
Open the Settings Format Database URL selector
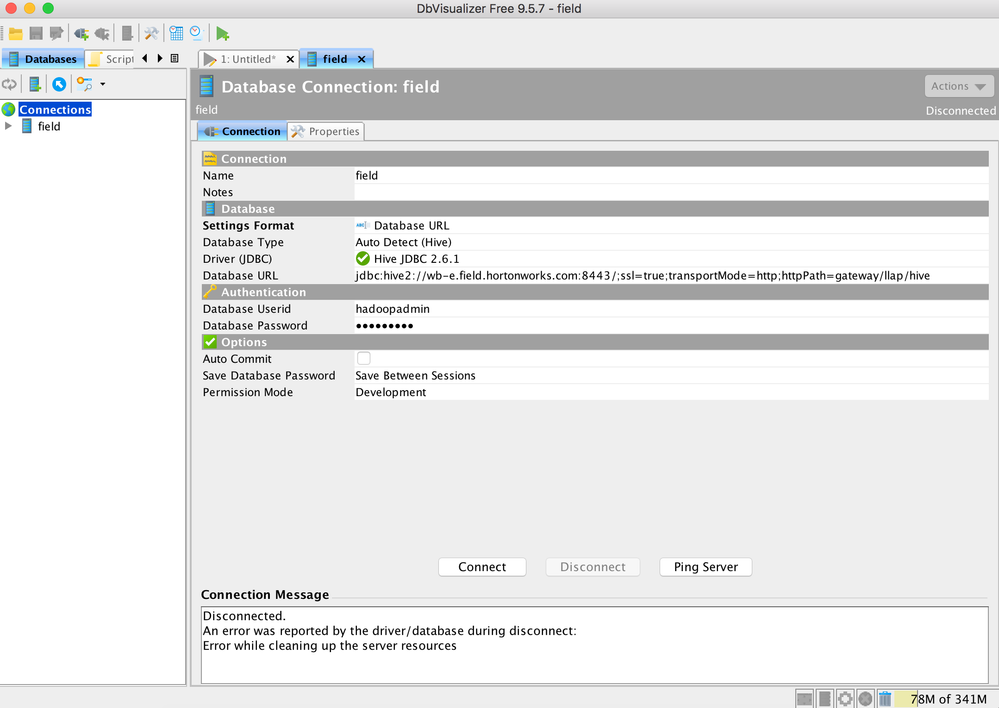[672, 226]
